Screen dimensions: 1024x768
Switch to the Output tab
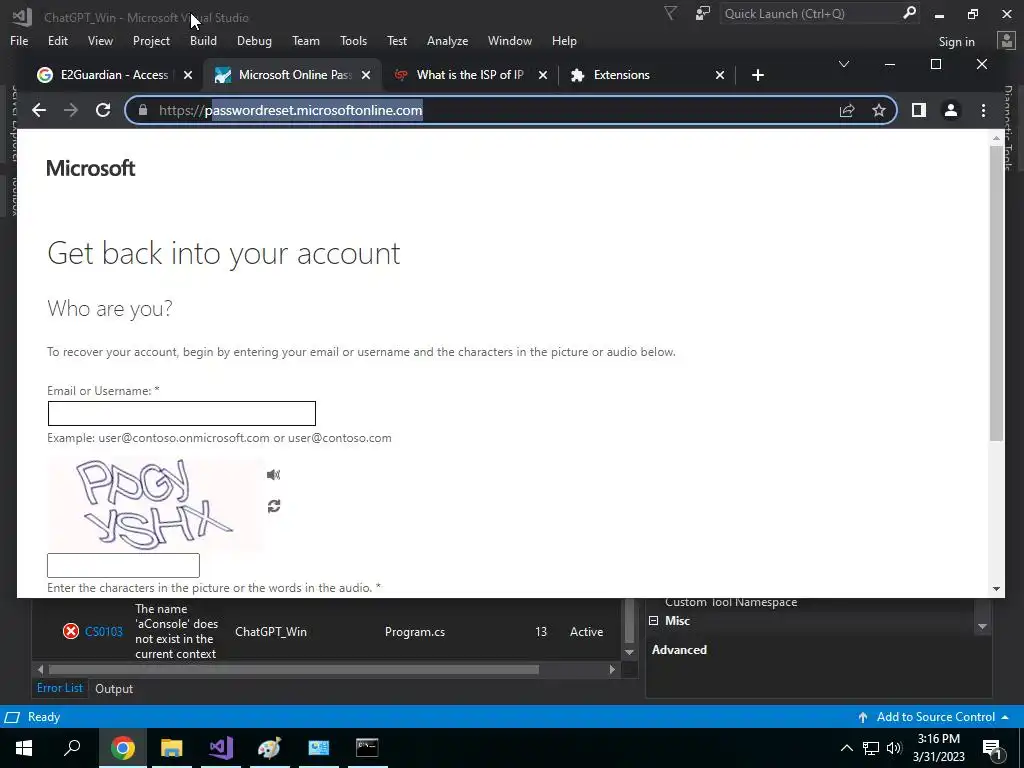[114, 689]
